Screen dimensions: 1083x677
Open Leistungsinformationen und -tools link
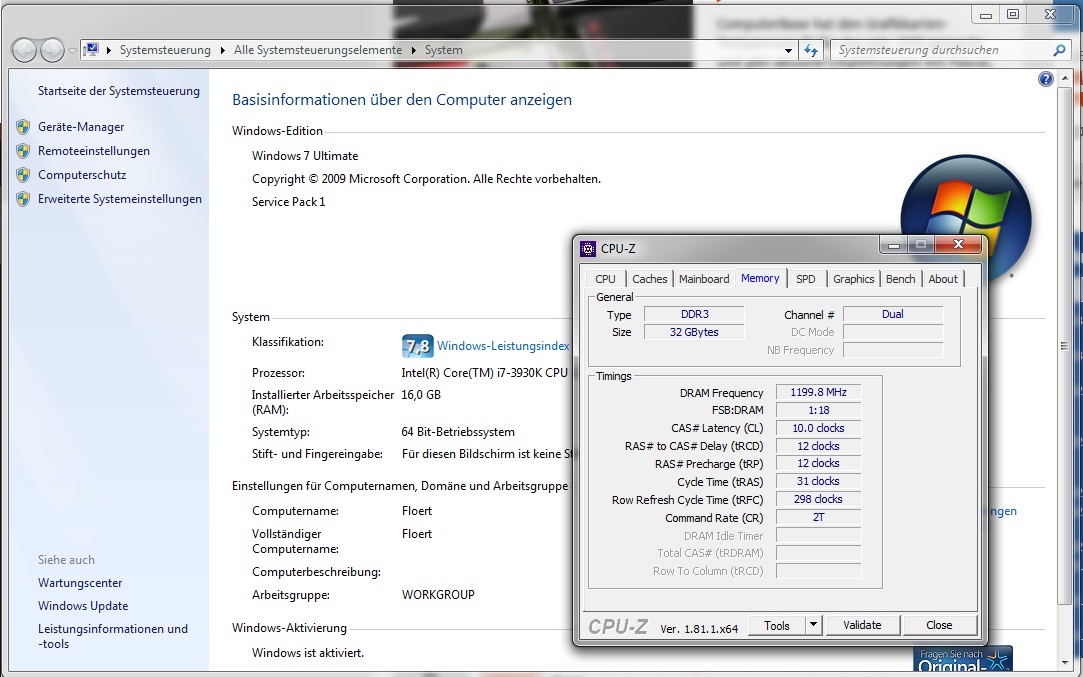click(113, 636)
